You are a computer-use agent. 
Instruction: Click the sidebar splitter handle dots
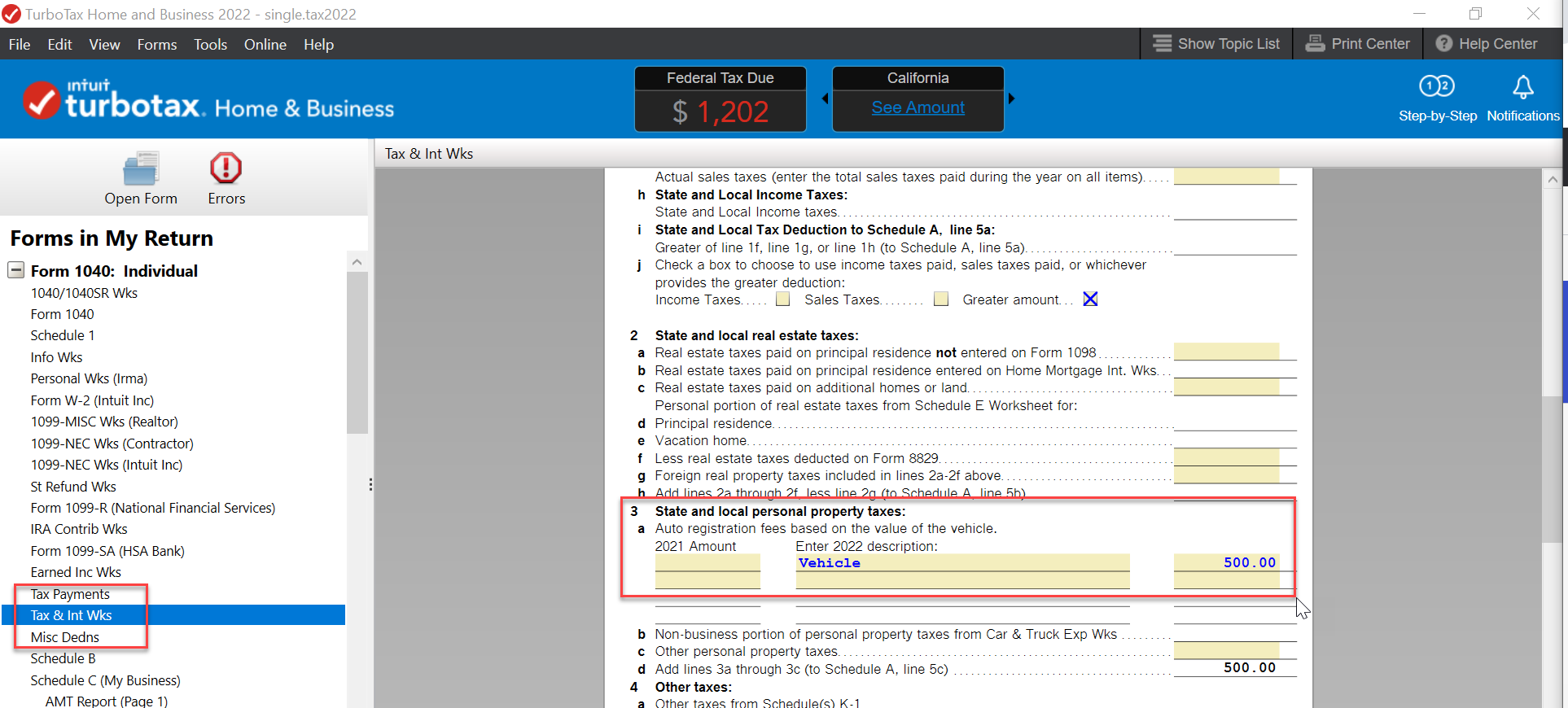pyautogui.click(x=370, y=484)
